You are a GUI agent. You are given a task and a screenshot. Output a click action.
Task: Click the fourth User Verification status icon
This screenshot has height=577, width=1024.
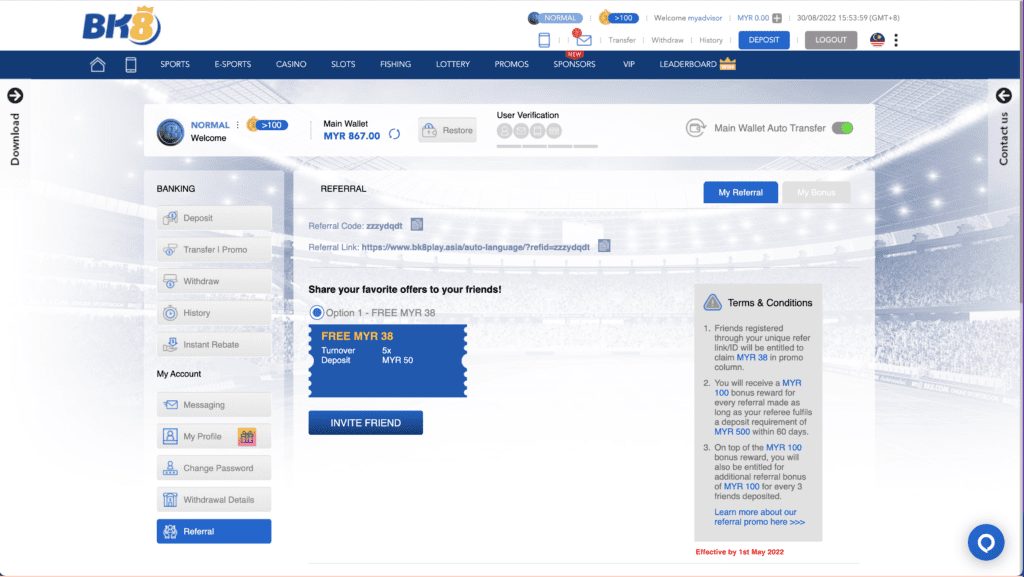554,131
